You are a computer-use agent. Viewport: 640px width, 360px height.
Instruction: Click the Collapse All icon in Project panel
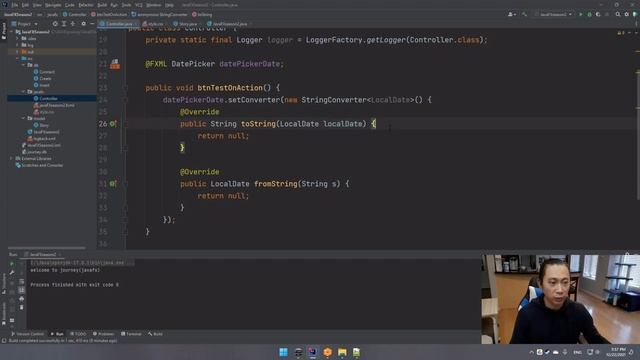[73, 24]
